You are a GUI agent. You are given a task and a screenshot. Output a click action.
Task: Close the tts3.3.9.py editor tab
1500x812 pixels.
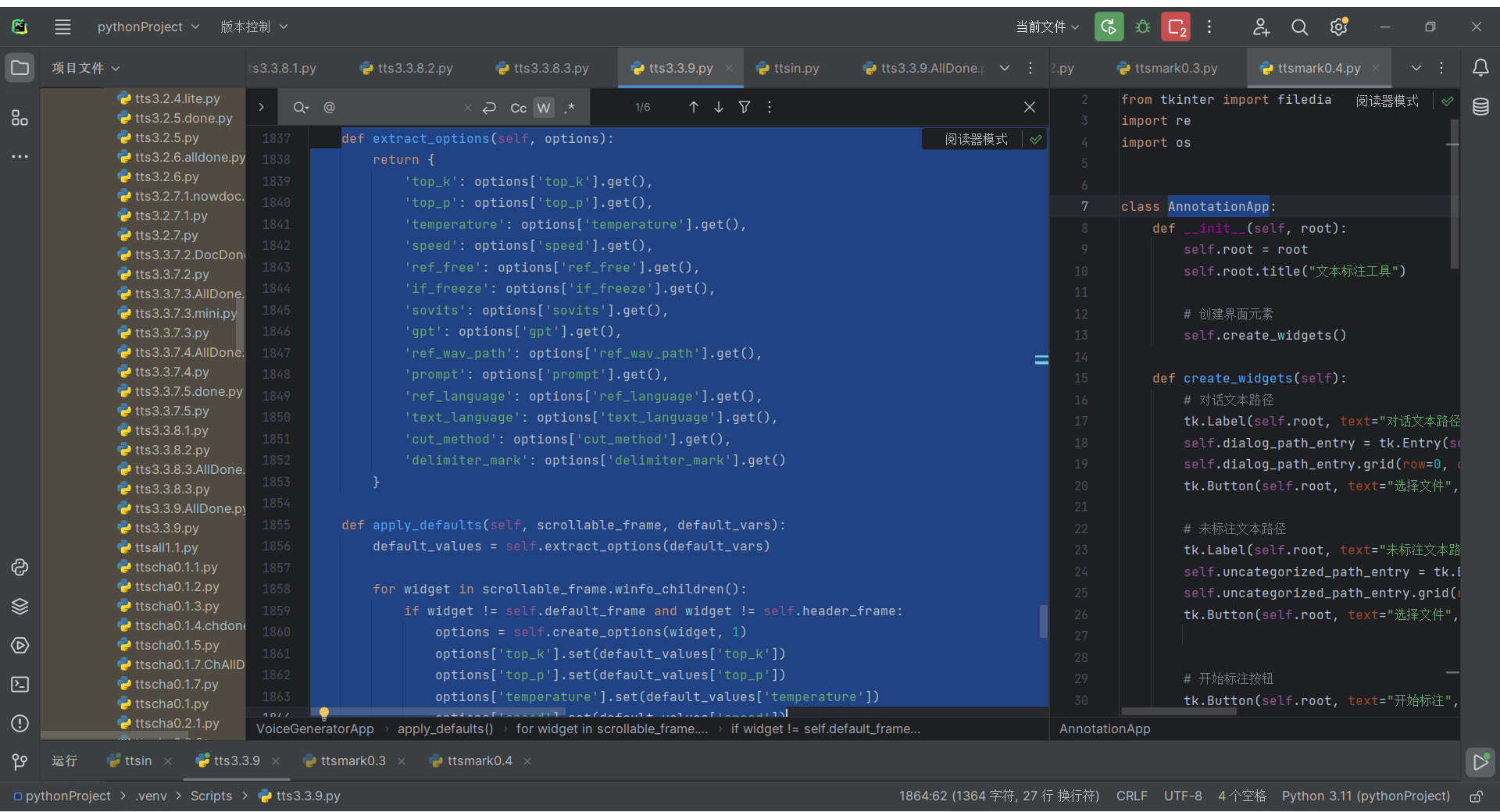[728, 68]
